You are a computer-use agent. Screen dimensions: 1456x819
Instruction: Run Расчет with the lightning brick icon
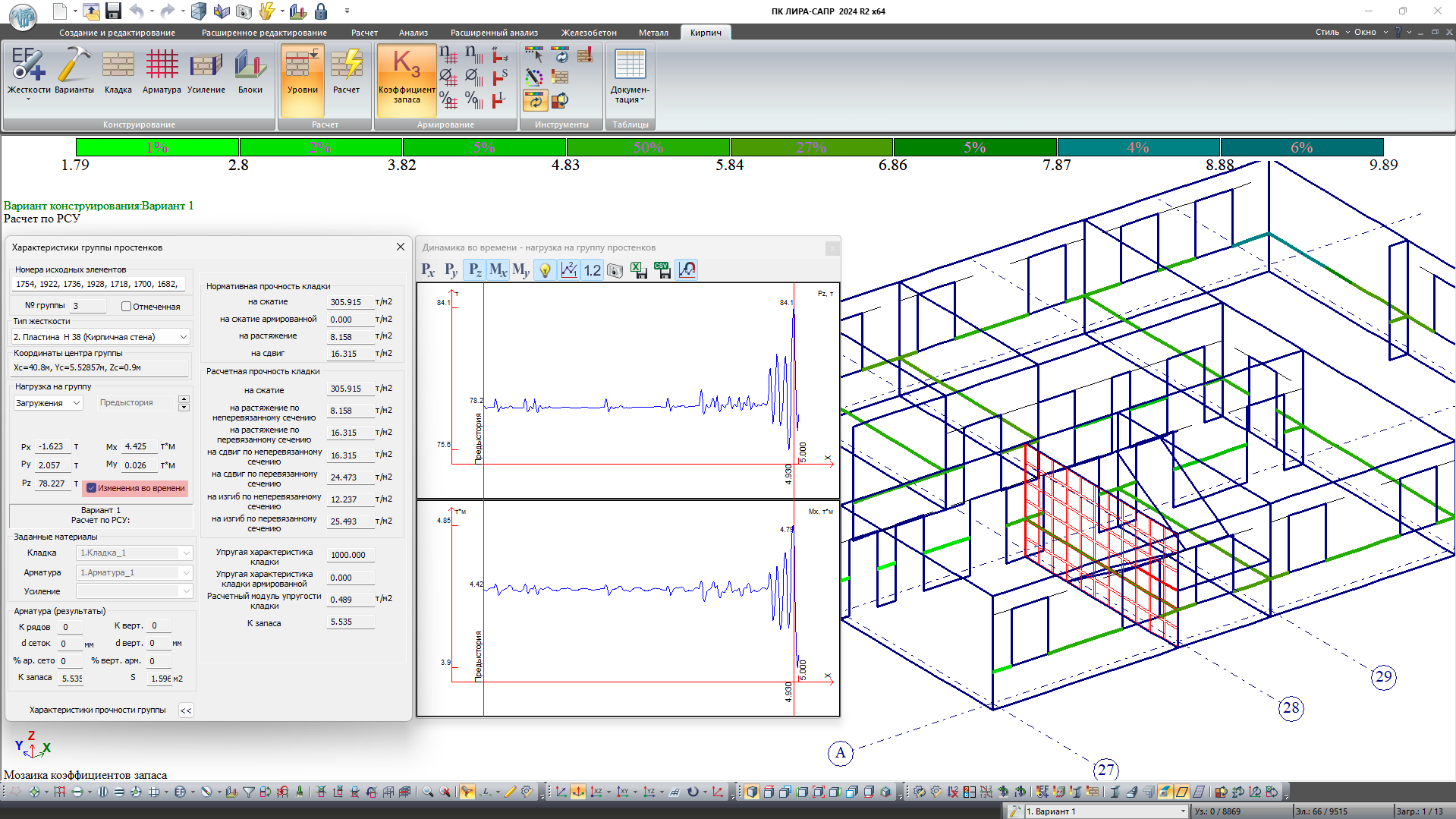346,71
